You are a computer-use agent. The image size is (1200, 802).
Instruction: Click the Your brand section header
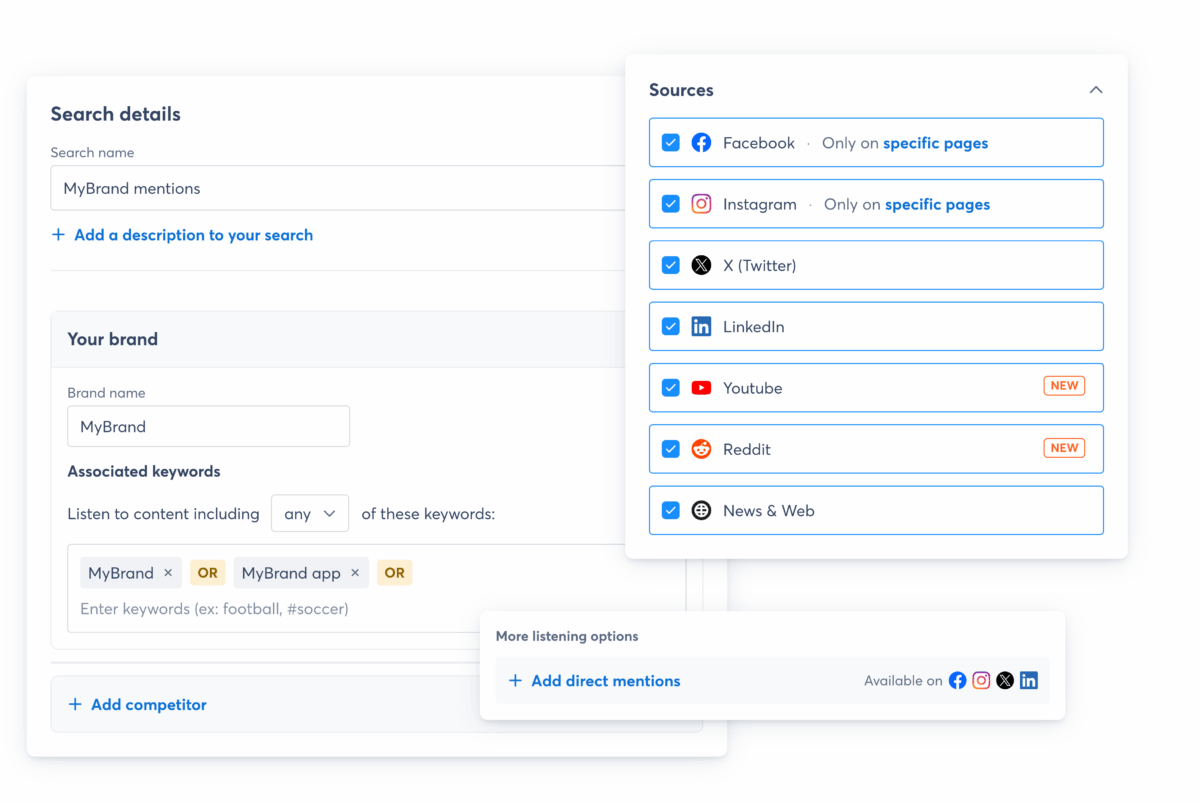113,339
